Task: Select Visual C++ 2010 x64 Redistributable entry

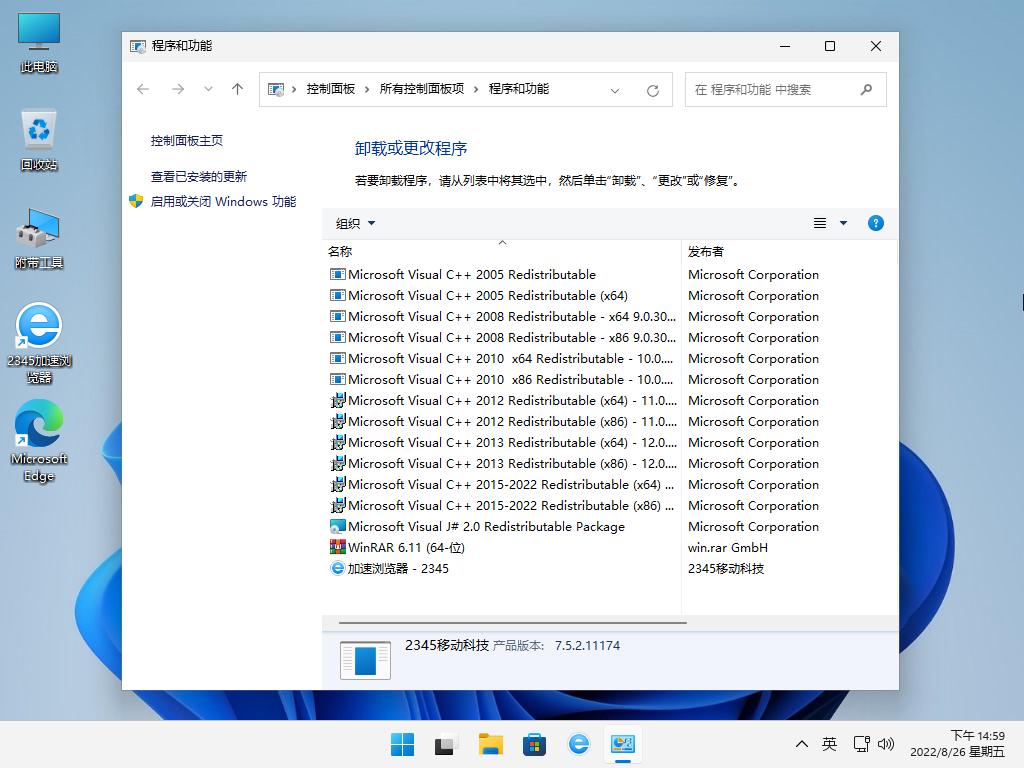Action: pos(503,358)
